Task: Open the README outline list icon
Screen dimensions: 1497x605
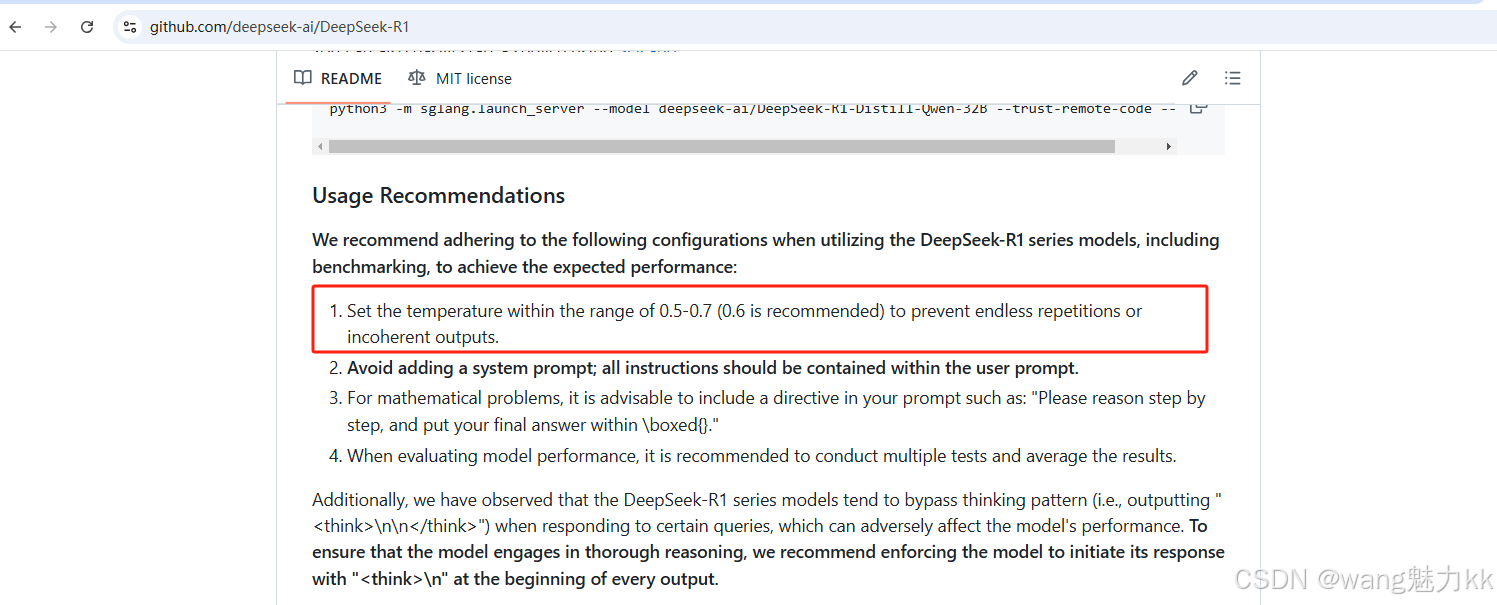Action: [1232, 78]
